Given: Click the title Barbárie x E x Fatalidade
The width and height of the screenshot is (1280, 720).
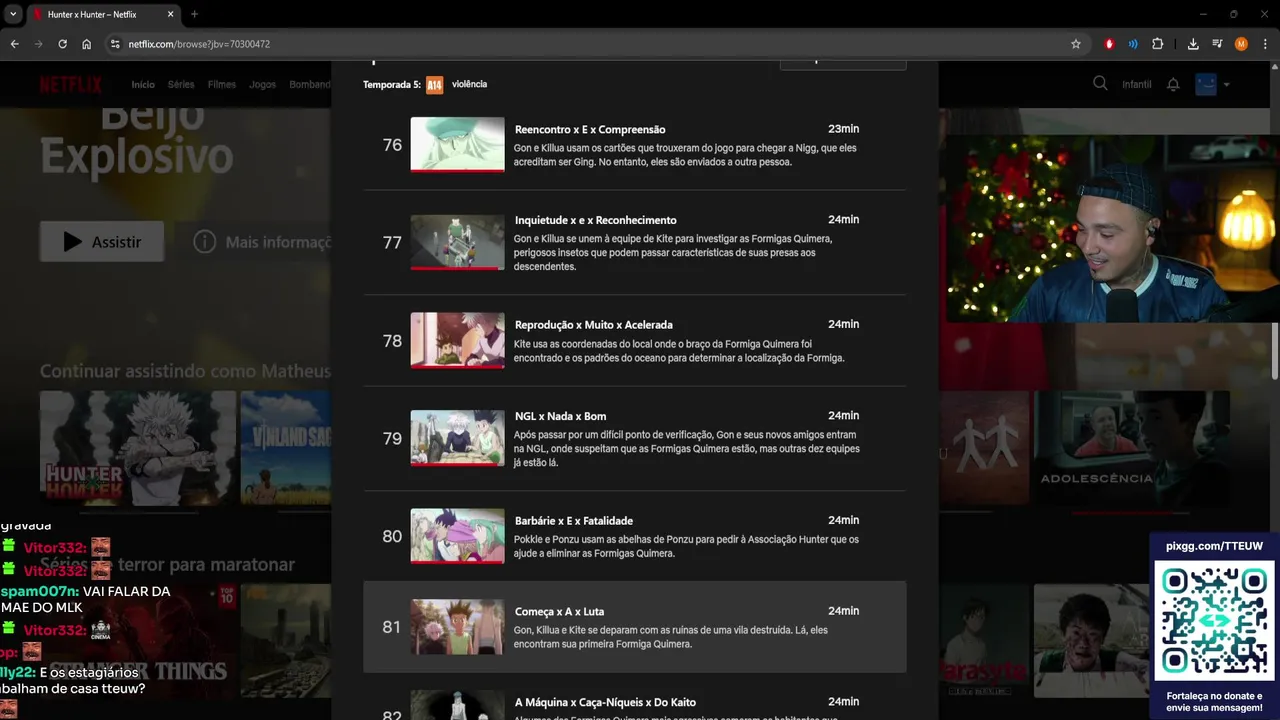Looking at the screenshot, I should point(574,521).
